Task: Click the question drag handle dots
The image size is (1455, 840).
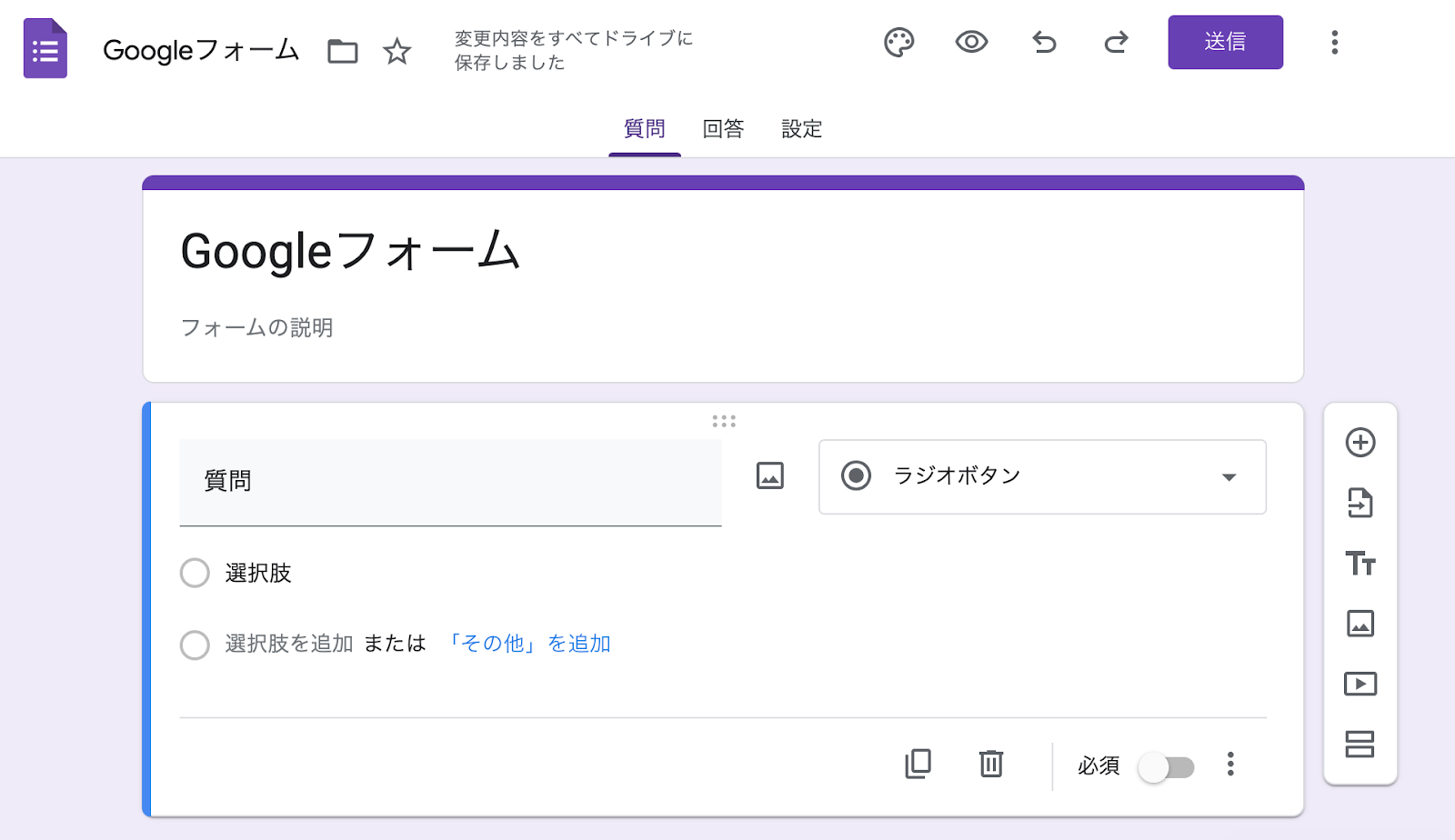Action: click(x=724, y=421)
